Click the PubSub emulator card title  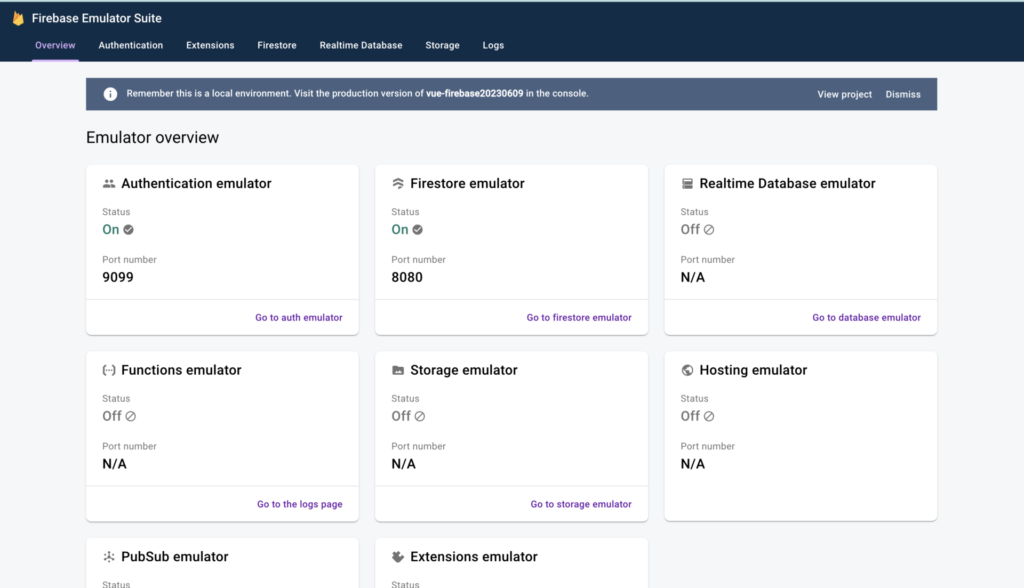(175, 557)
